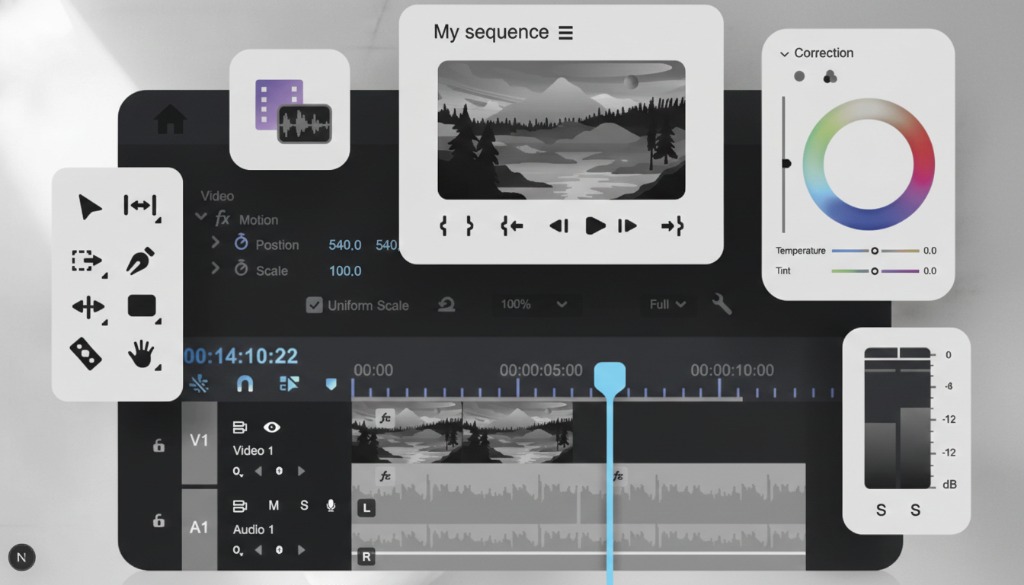Choose the Track Select Forward tool
The width and height of the screenshot is (1024, 585).
[x=87, y=261]
